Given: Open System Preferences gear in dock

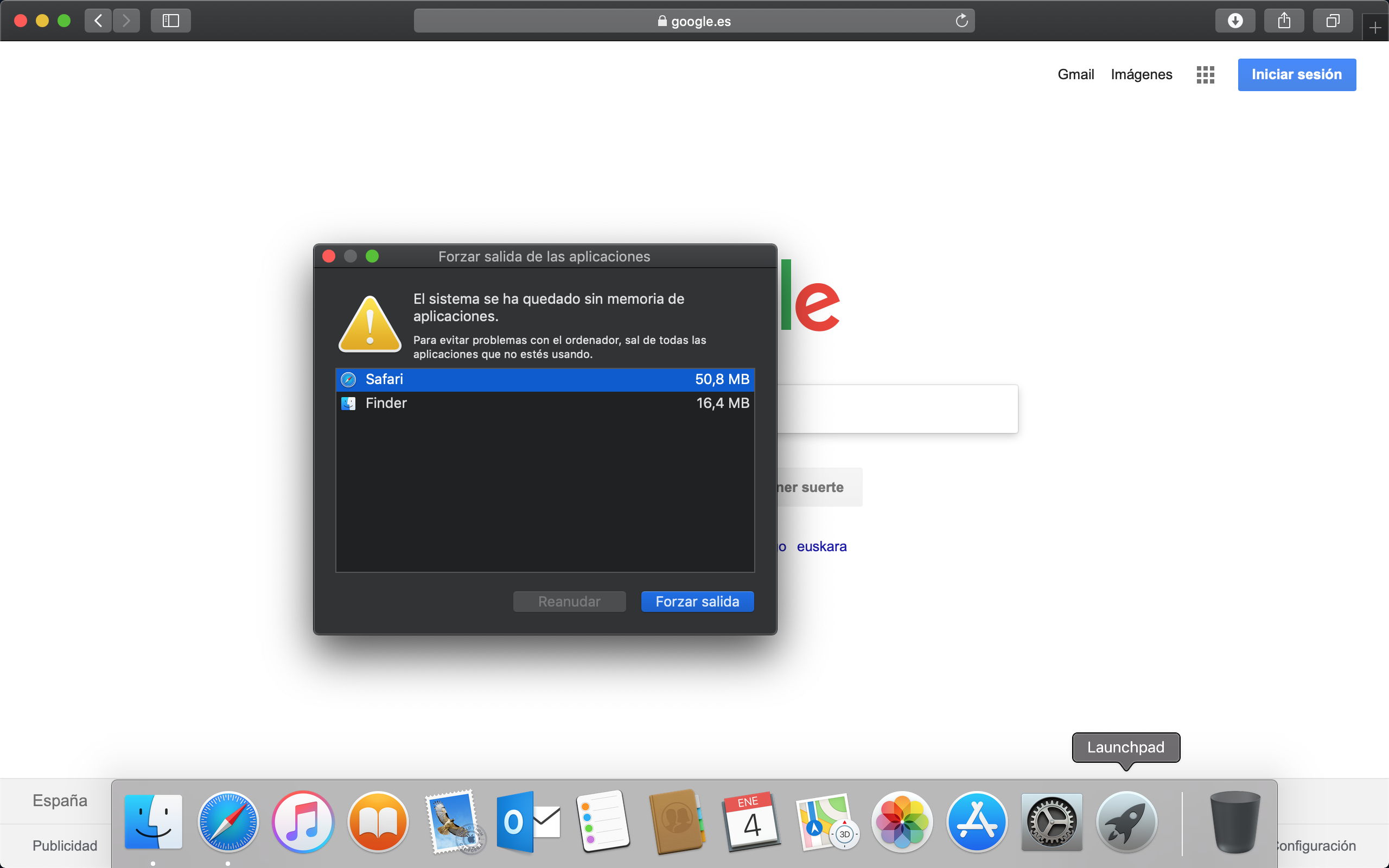Looking at the screenshot, I should (x=1052, y=822).
